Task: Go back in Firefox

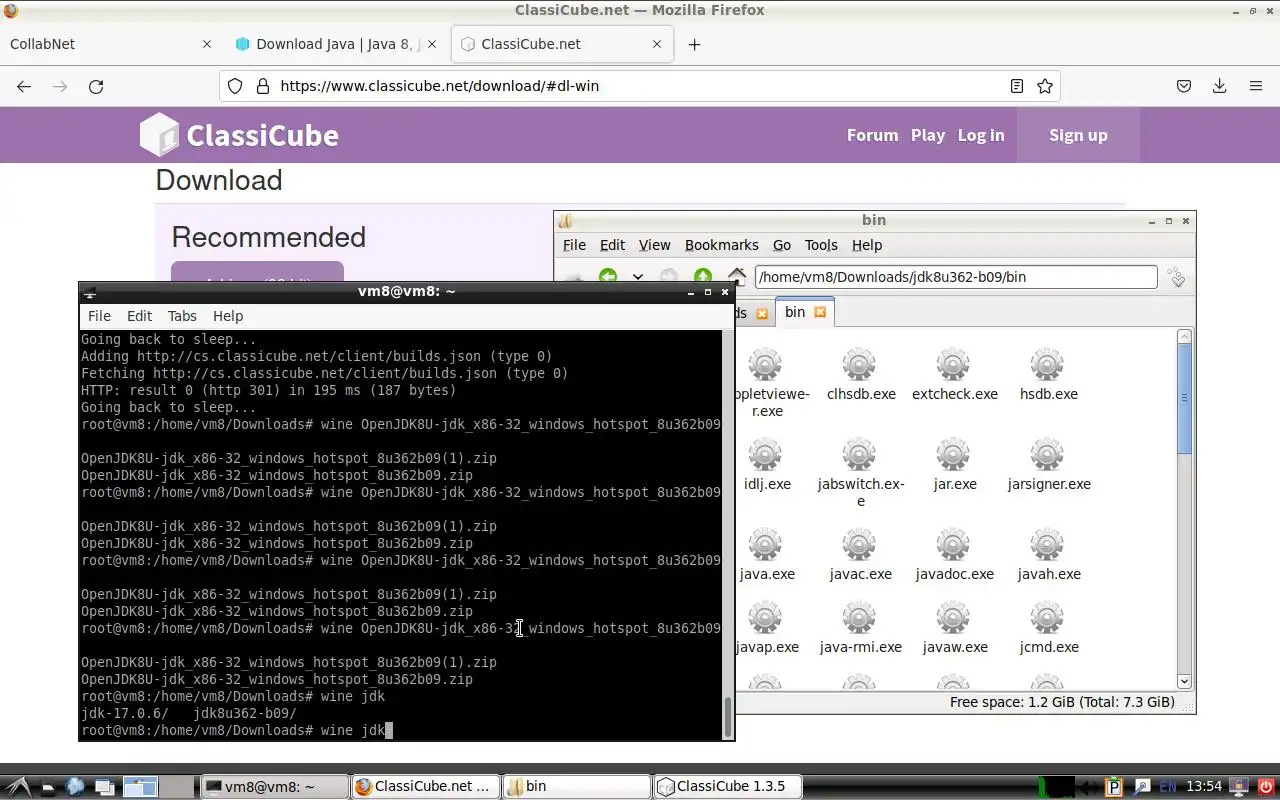Action: click(x=24, y=86)
